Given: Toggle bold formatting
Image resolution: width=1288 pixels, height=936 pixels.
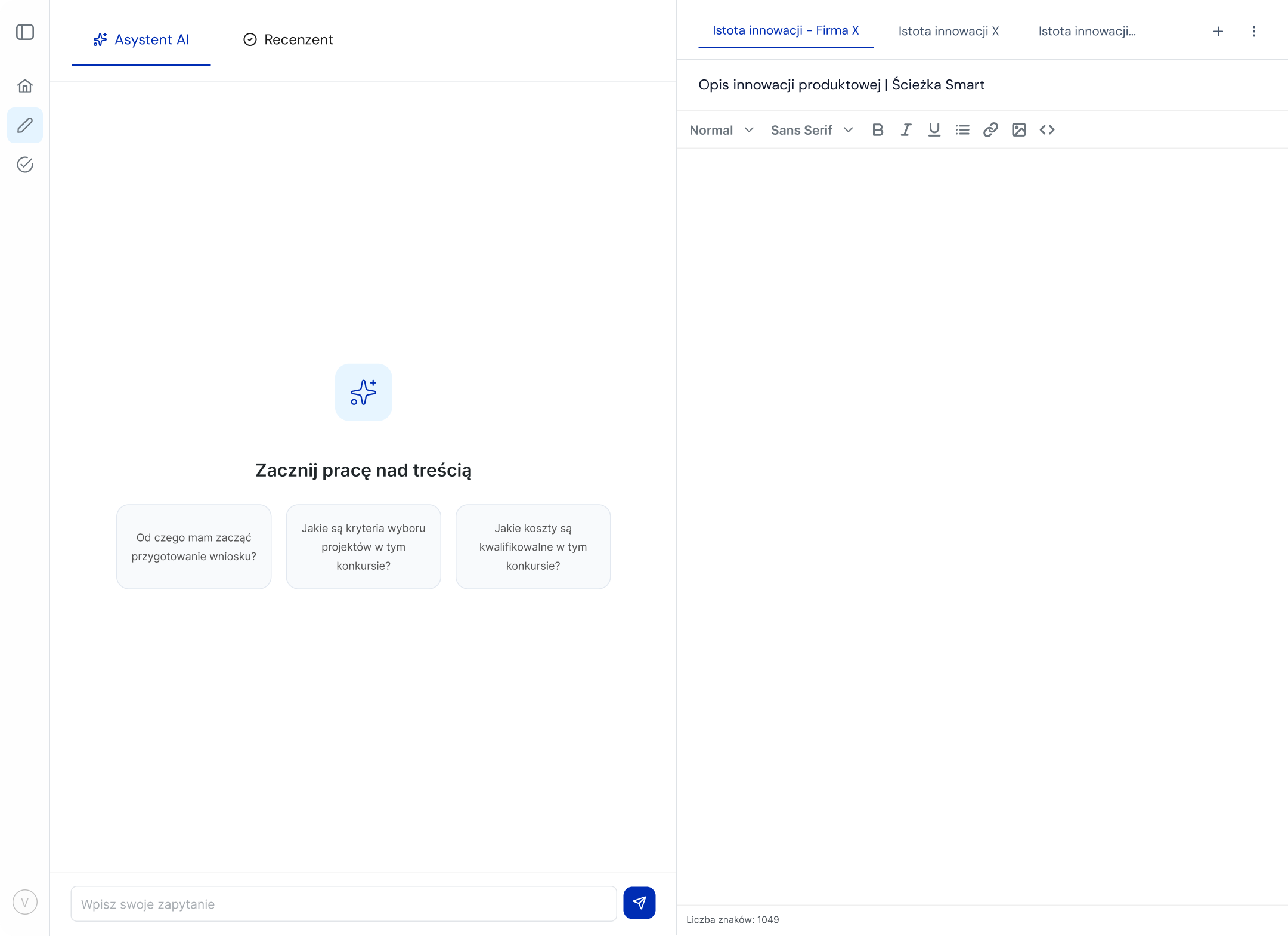Looking at the screenshot, I should [877, 130].
